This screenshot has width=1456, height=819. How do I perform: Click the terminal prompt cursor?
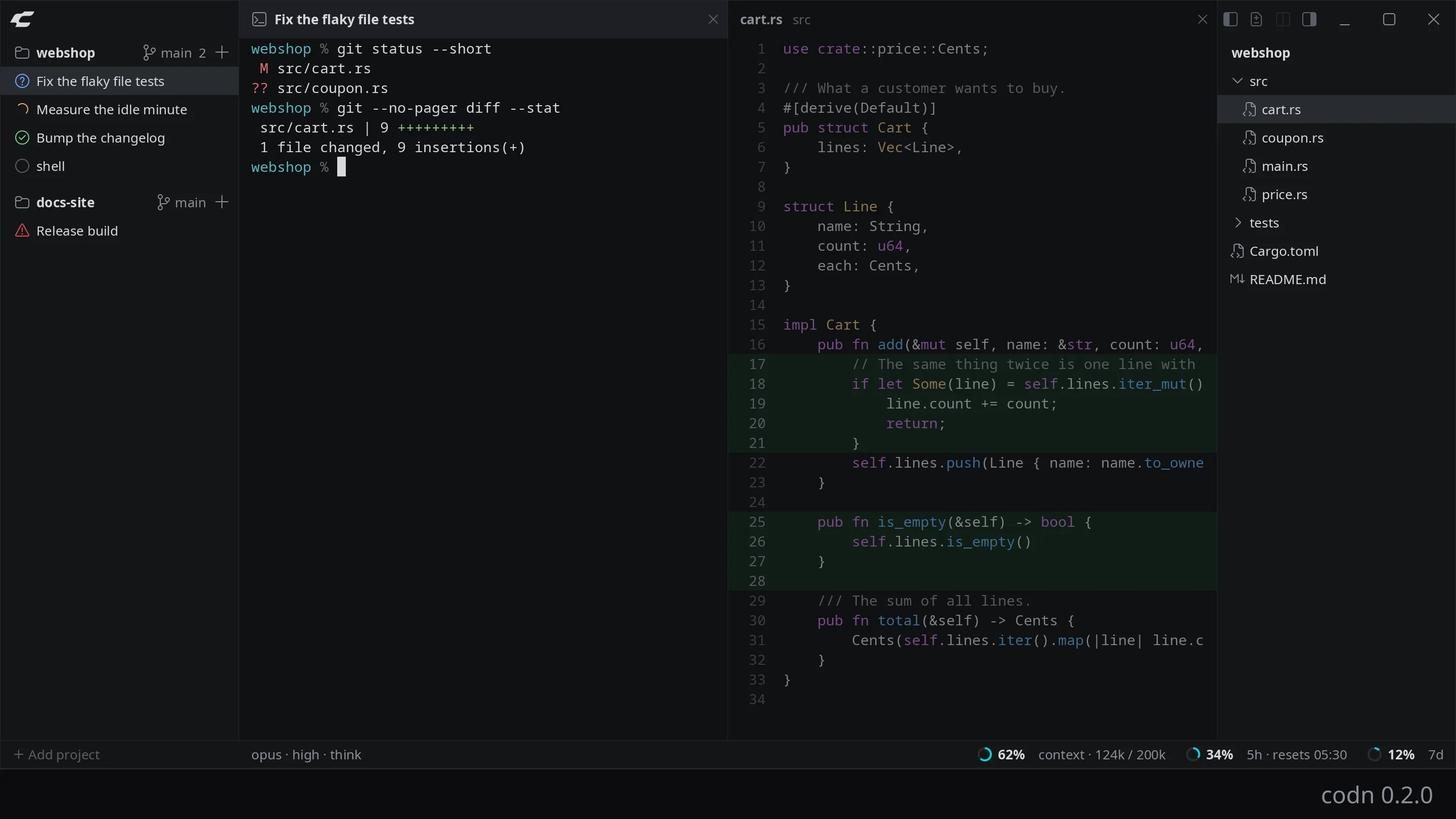[341, 167]
